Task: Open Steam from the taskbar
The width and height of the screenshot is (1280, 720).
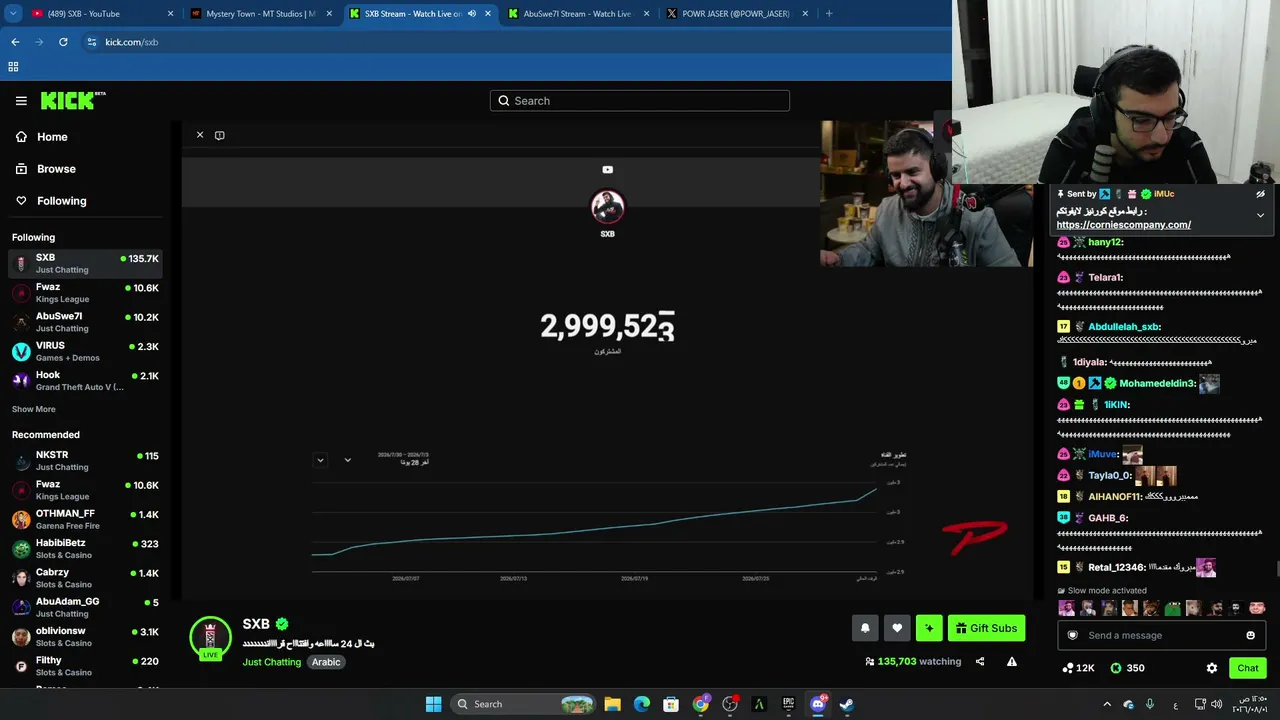Action: click(x=847, y=704)
